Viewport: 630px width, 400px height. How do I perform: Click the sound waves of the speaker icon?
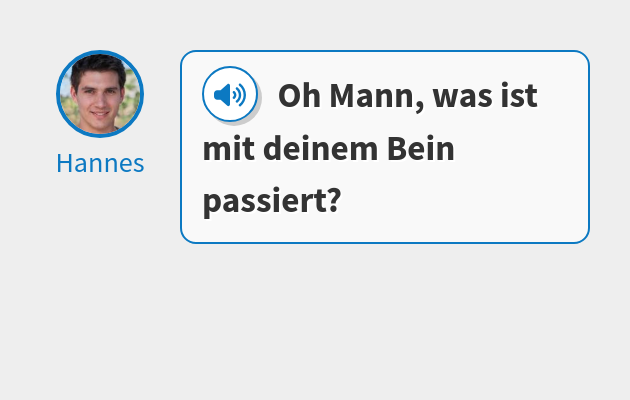tap(239, 95)
